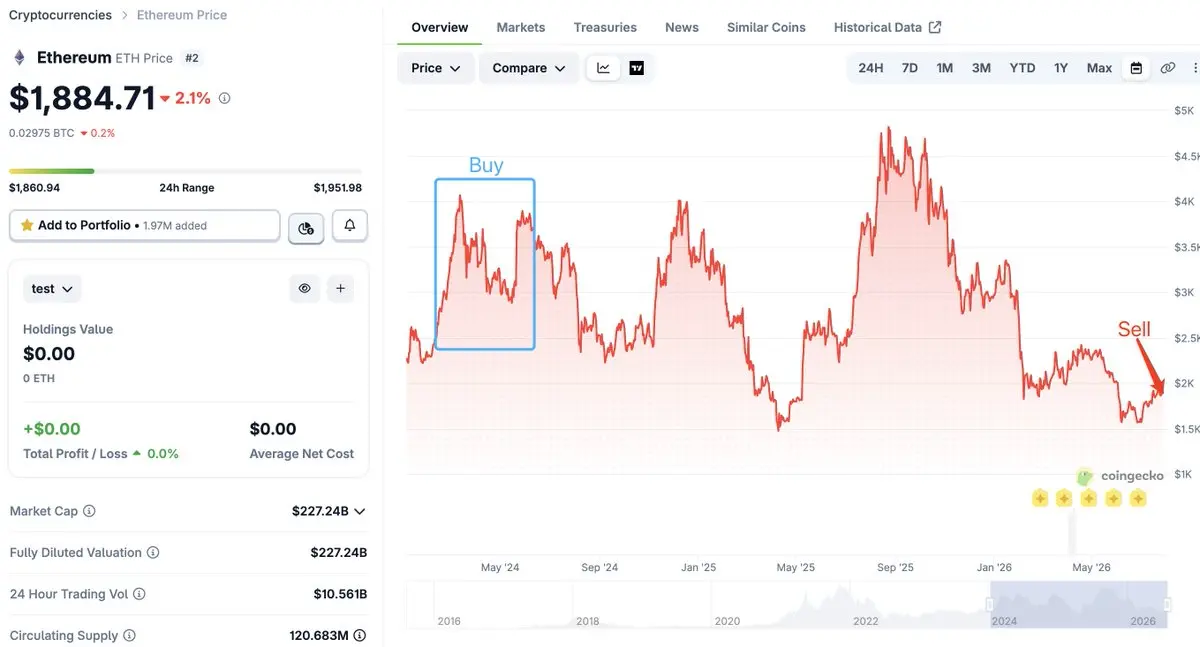The height and width of the screenshot is (647, 1200).
Task: Open the Price dropdown
Action: coord(436,68)
